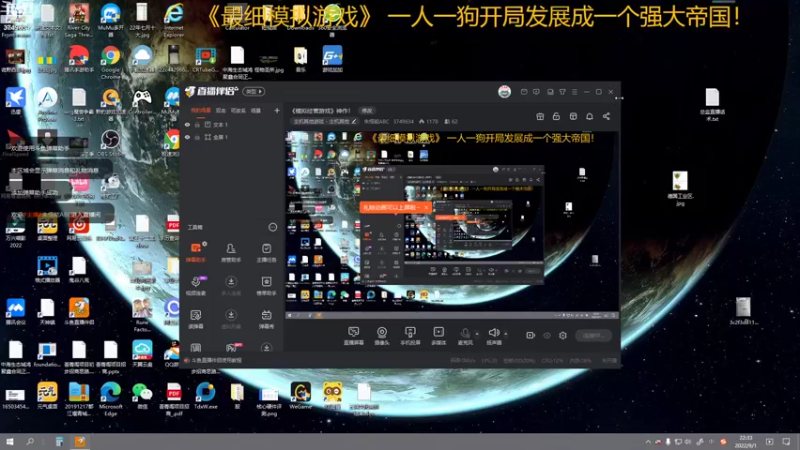Toggle visibility eye of the 全屏 1 source

(187, 137)
